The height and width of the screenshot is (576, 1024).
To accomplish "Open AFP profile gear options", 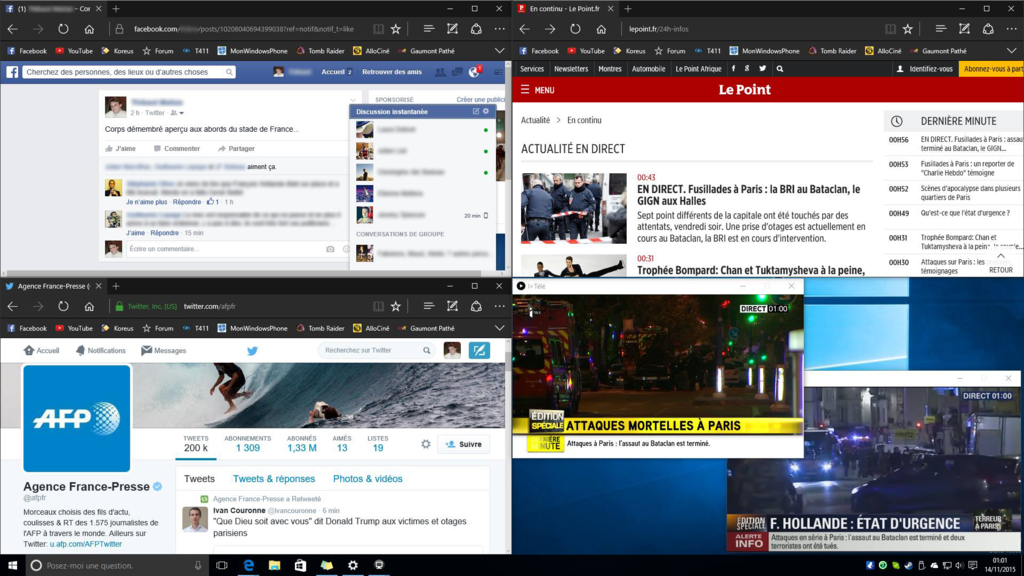I will click(x=426, y=444).
